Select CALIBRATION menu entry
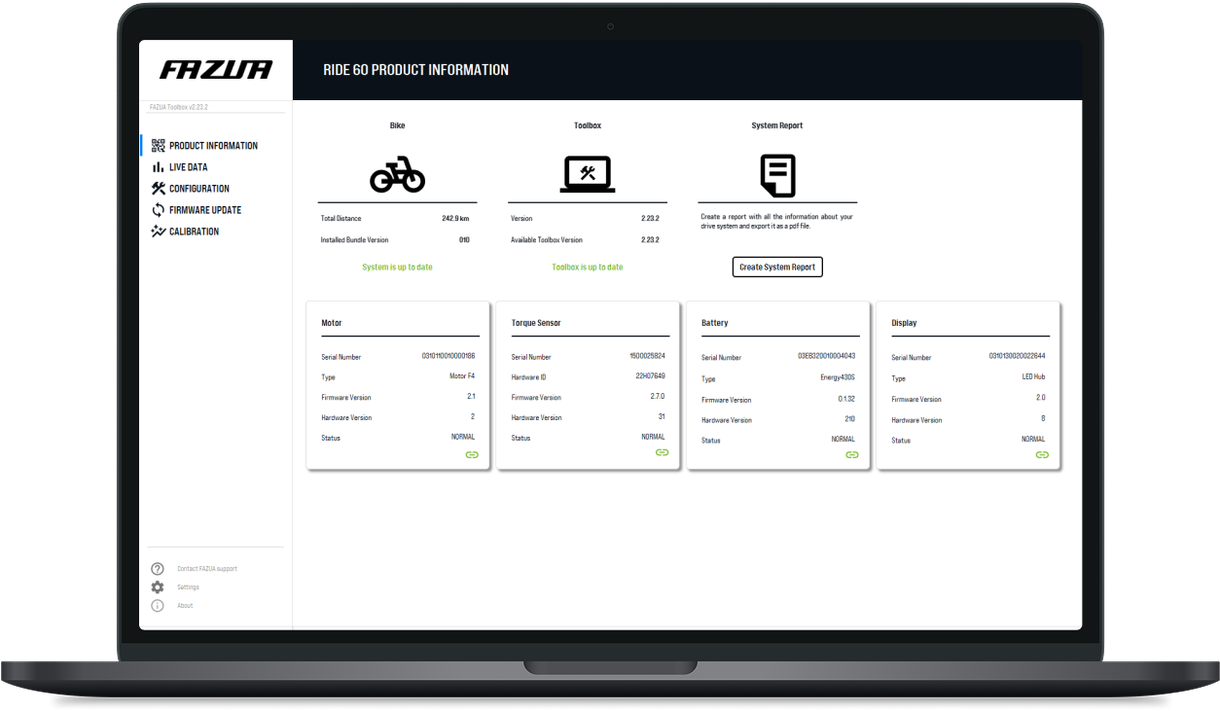This screenshot has height=711, width=1220. click(194, 232)
